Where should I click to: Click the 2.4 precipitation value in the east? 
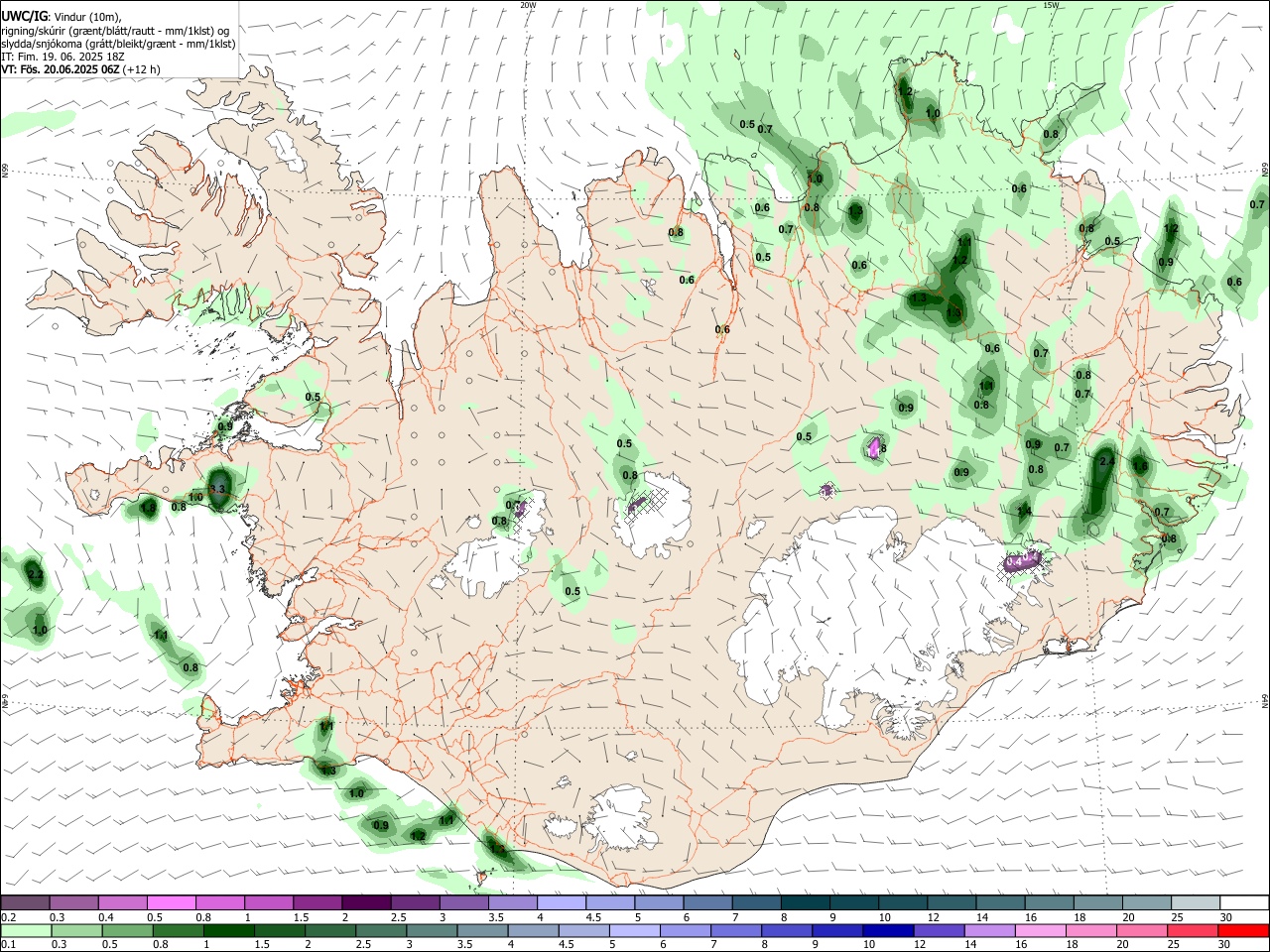pyautogui.click(x=1108, y=461)
